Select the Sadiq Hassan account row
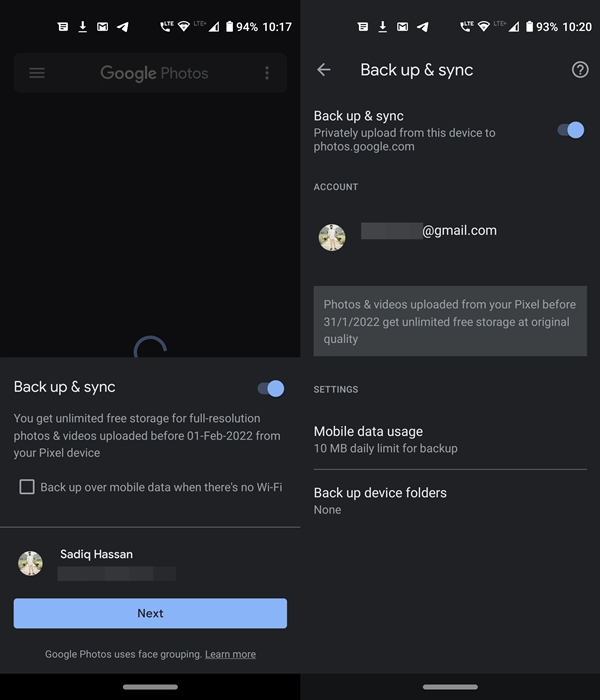The width and height of the screenshot is (600, 700). 150,563
